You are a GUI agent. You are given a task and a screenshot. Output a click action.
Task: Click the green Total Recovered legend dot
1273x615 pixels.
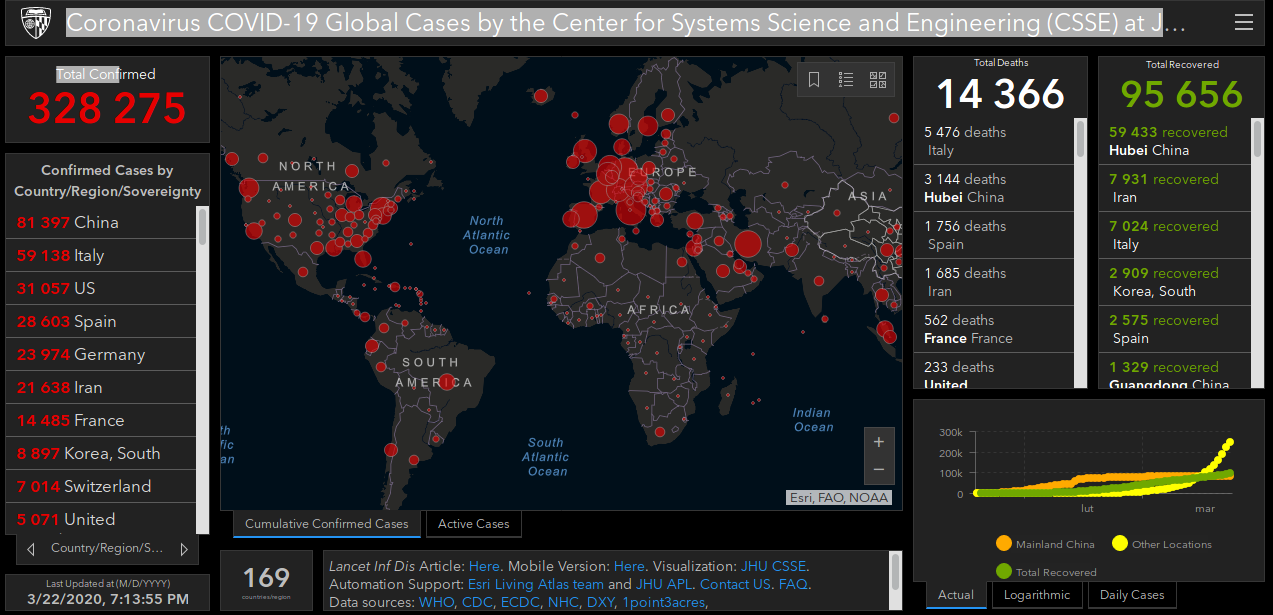1004,572
